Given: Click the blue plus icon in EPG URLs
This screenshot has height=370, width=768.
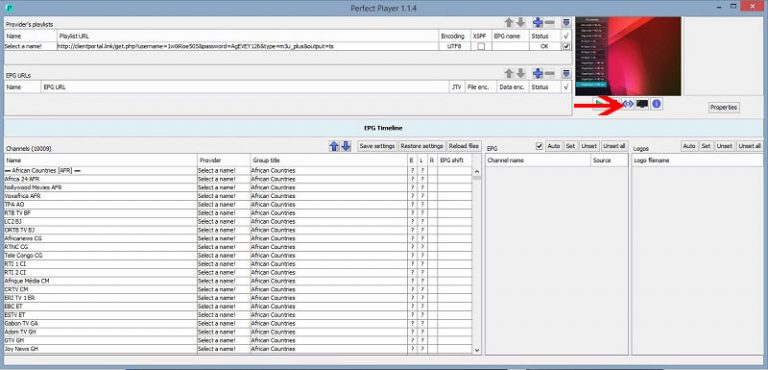Looking at the screenshot, I should pyautogui.click(x=538, y=74).
